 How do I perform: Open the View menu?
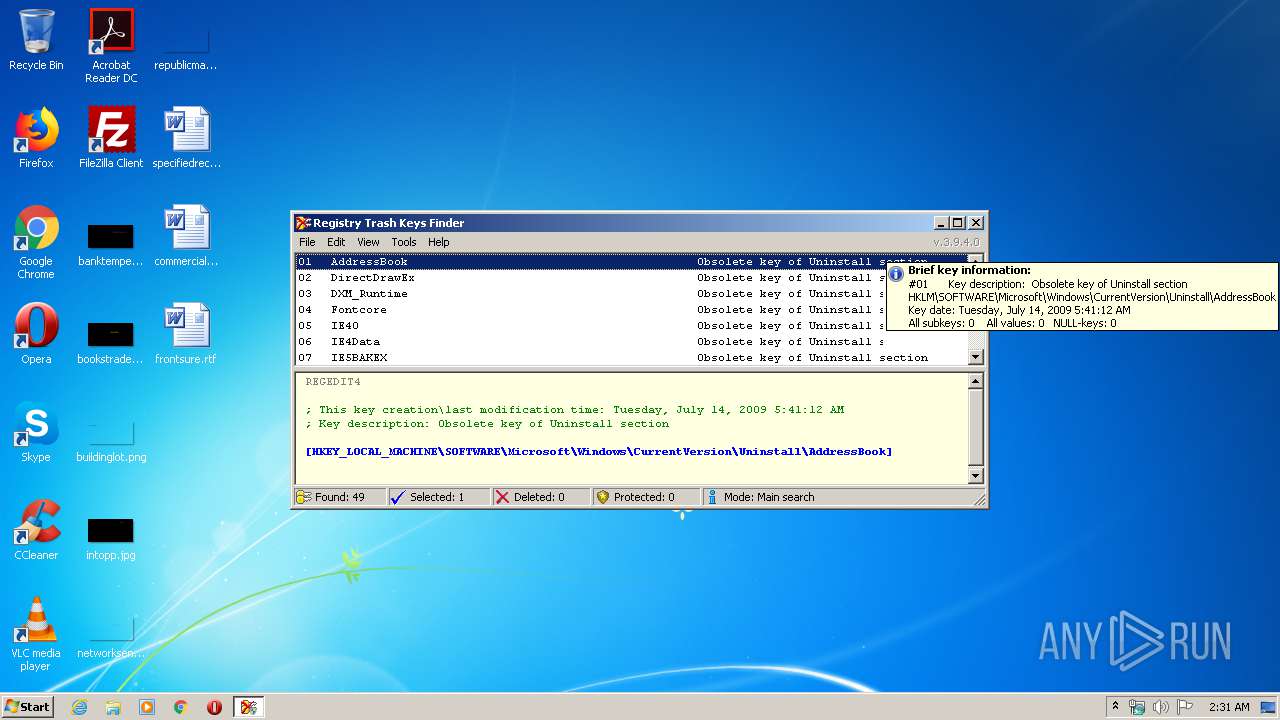pyautogui.click(x=368, y=242)
